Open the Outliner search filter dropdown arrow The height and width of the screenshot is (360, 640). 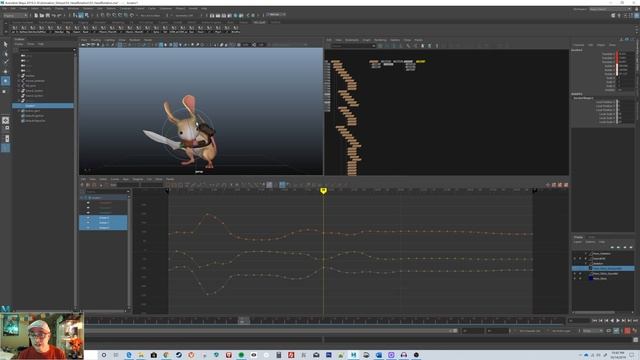74,49
